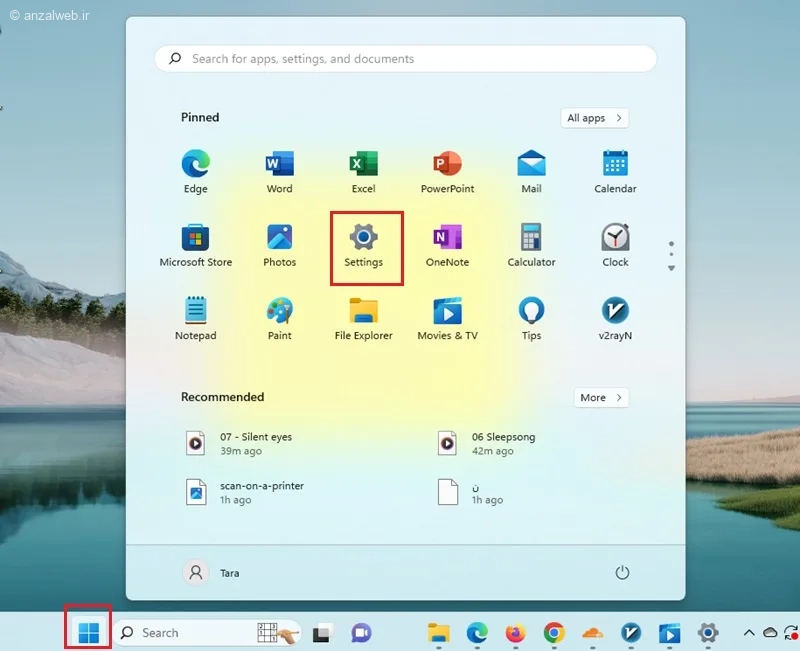
Task: Open Paint from the Start menu
Action: [279, 318]
